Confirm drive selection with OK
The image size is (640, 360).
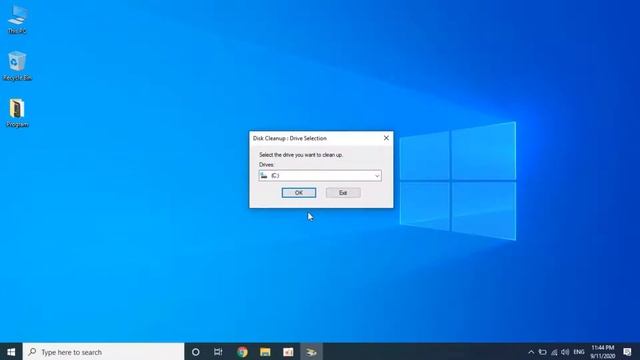299,193
